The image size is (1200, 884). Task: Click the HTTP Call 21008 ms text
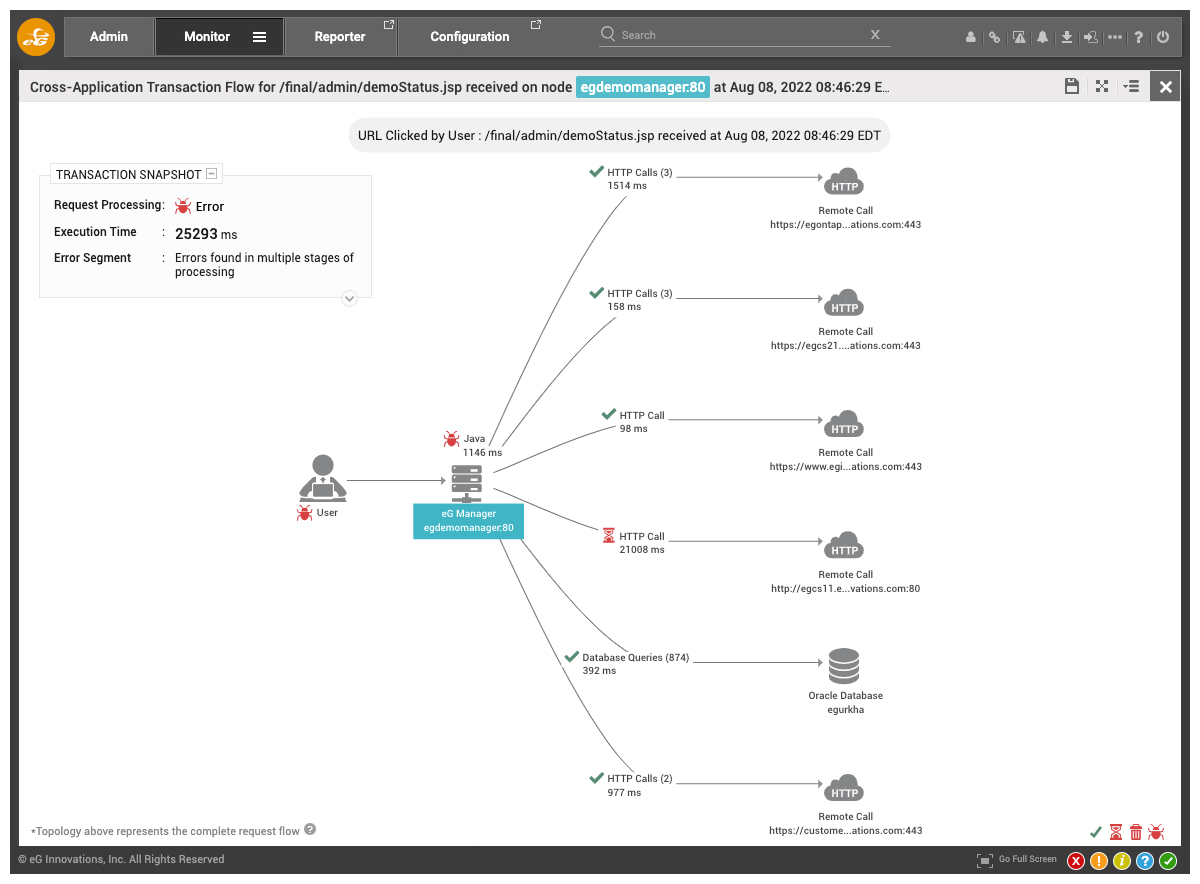pyautogui.click(x=642, y=543)
